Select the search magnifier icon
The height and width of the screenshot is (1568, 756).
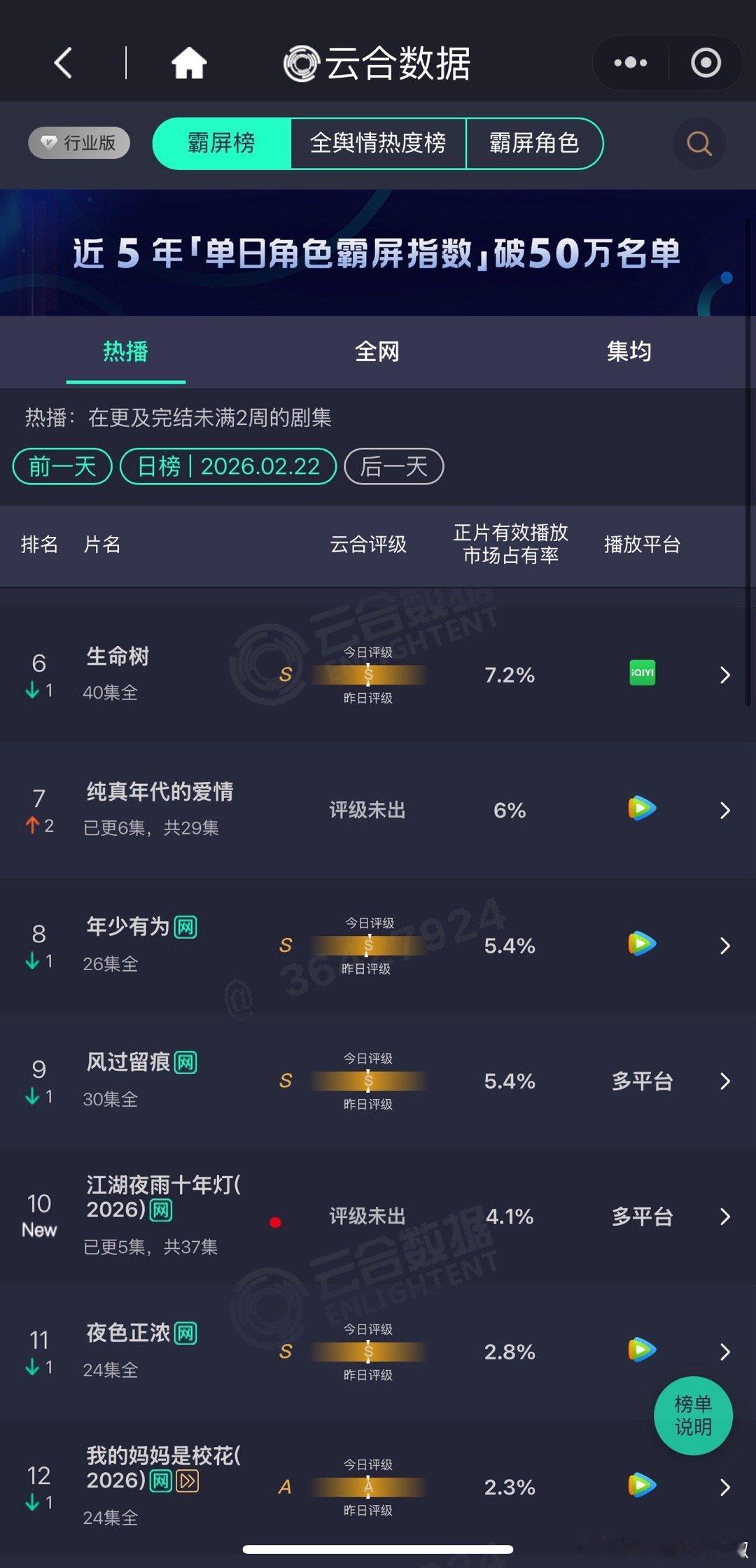697,143
